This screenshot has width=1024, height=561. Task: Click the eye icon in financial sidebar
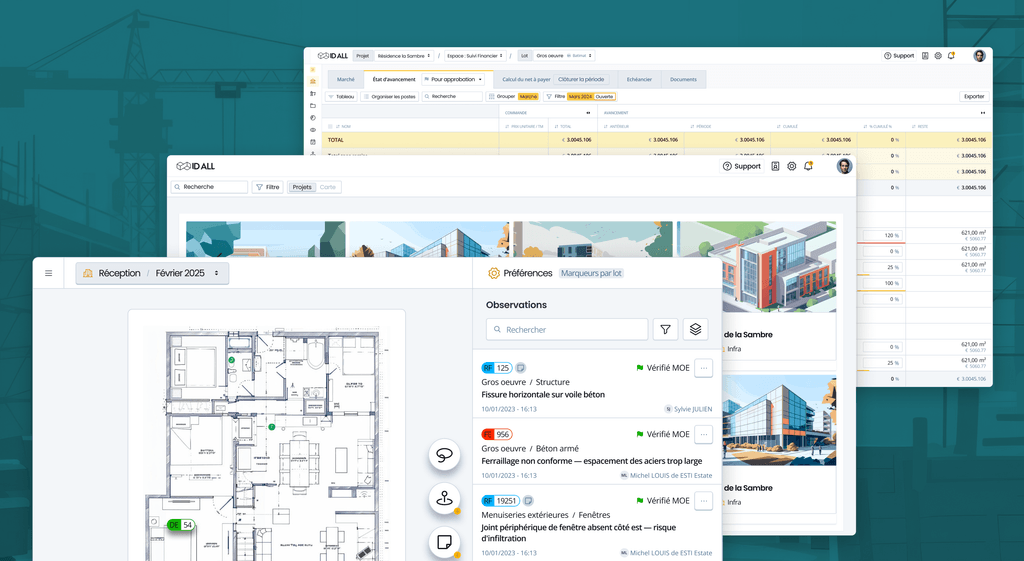coord(313,130)
